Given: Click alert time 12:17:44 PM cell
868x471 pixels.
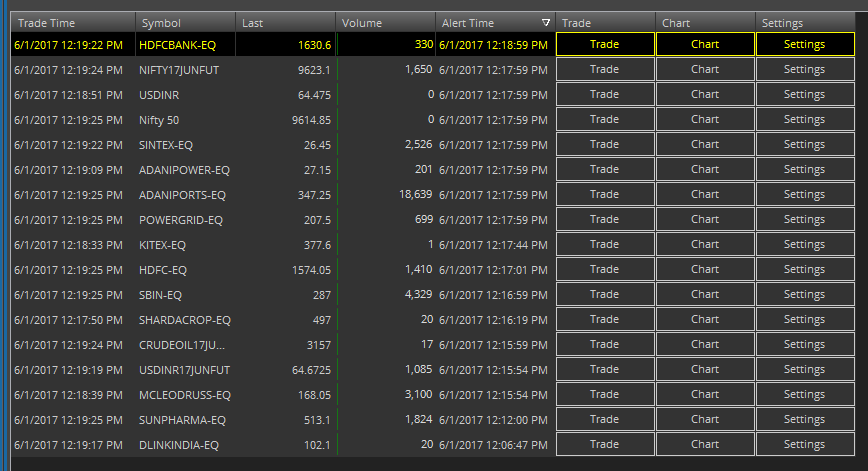Looking at the screenshot, I should pyautogui.click(x=495, y=245).
